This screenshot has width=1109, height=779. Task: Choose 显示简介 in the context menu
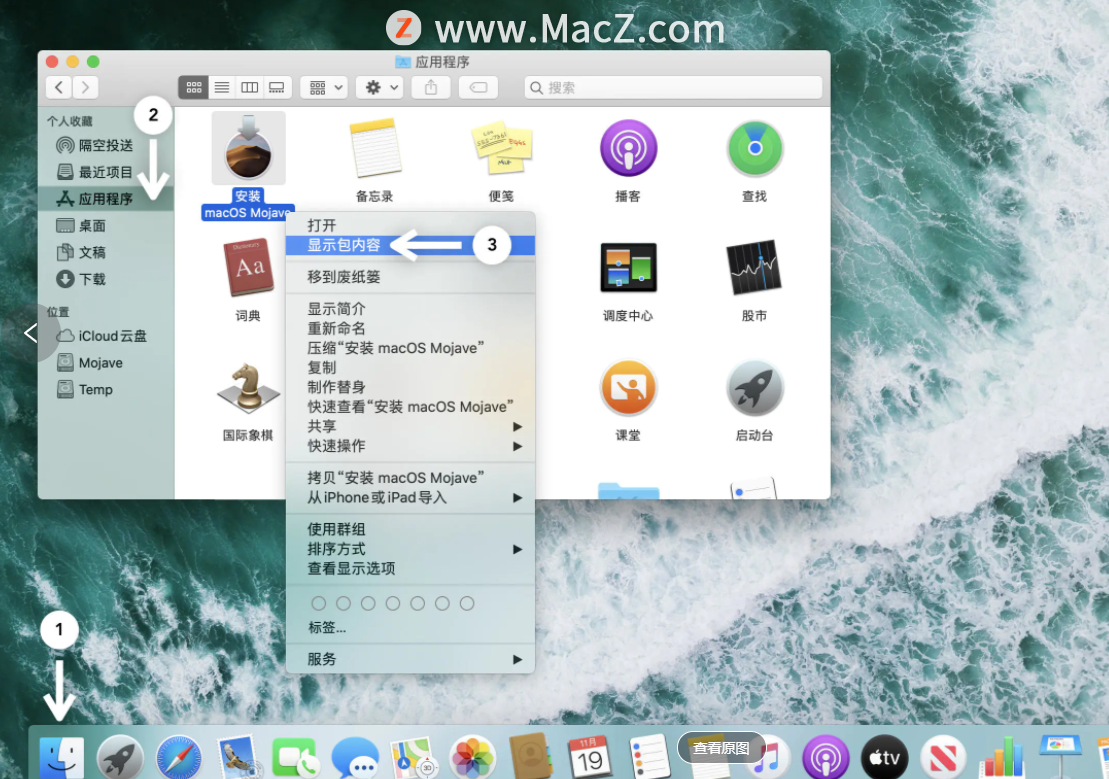pyautogui.click(x=410, y=309)
